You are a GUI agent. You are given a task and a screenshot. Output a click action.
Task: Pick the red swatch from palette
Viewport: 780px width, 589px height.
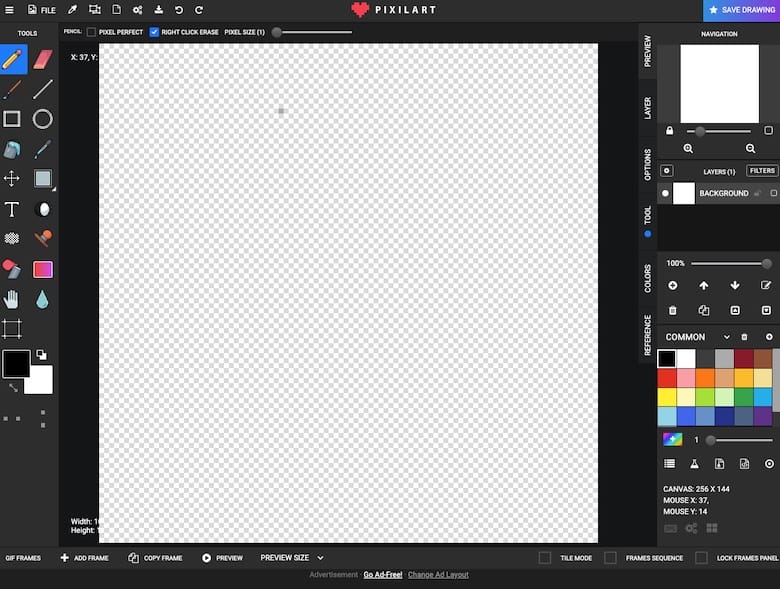(x=667, y=378)
